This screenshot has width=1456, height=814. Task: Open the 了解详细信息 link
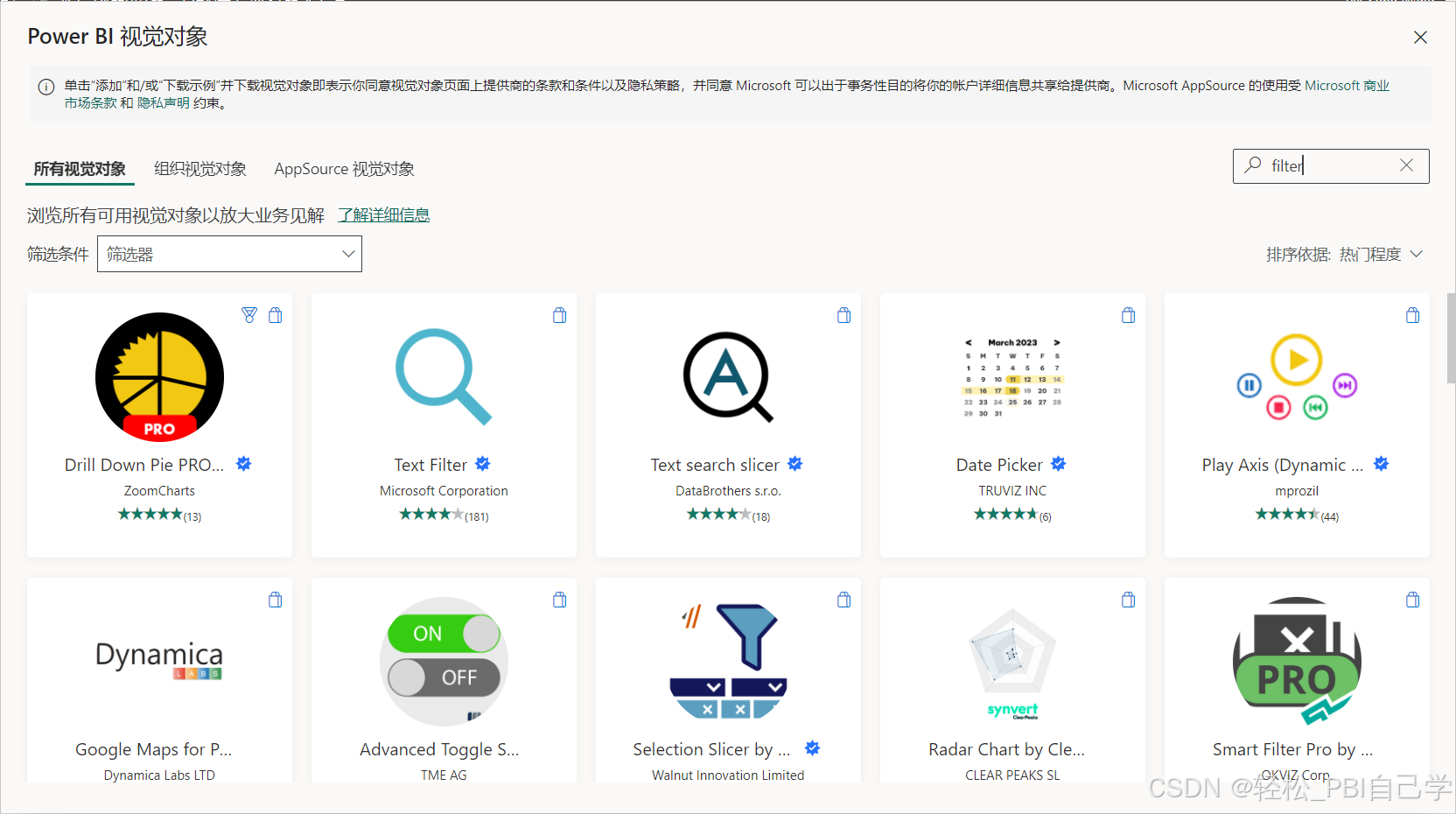384,215
